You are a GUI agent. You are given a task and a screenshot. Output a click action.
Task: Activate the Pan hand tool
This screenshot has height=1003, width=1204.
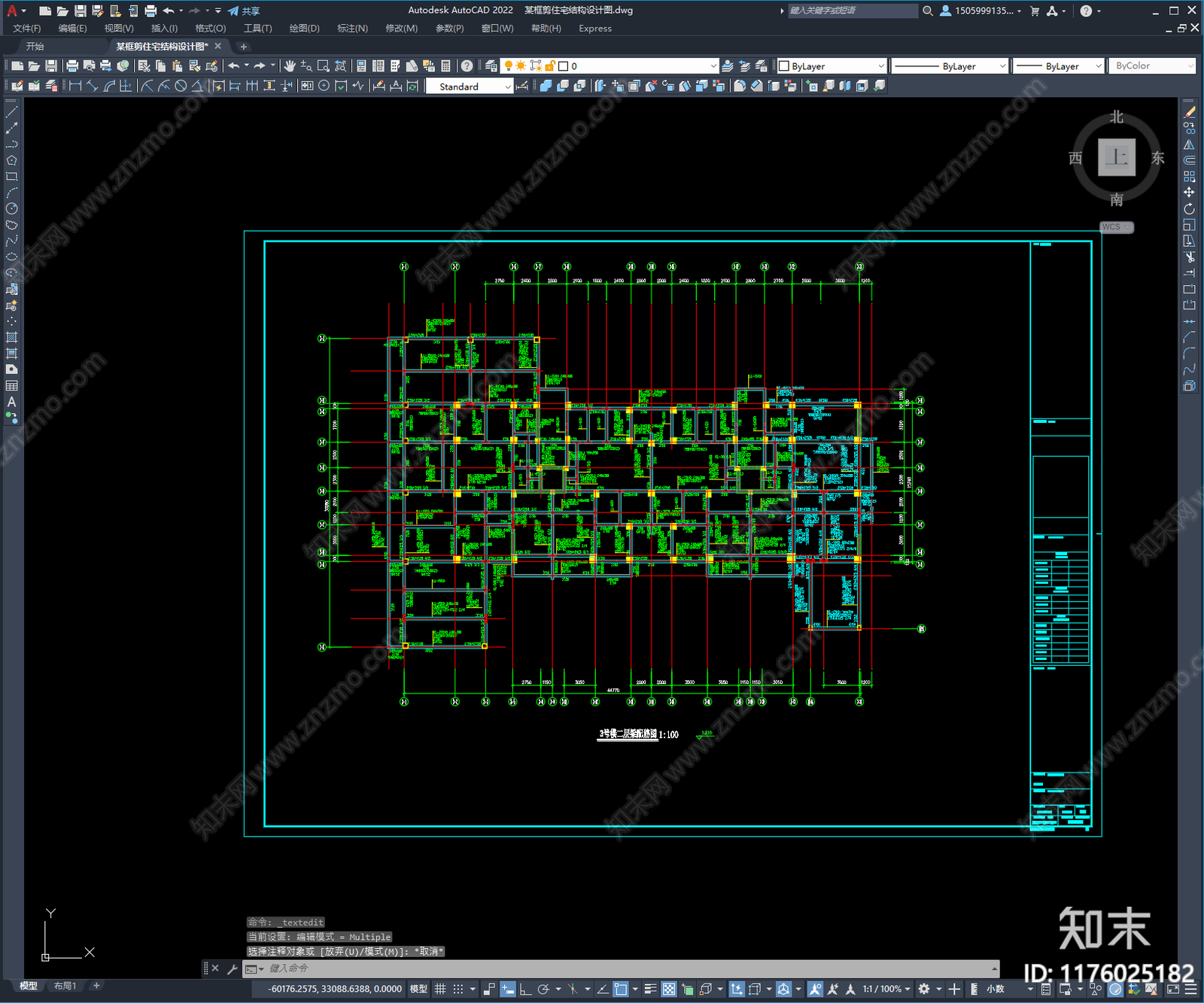tap(290, 66)
